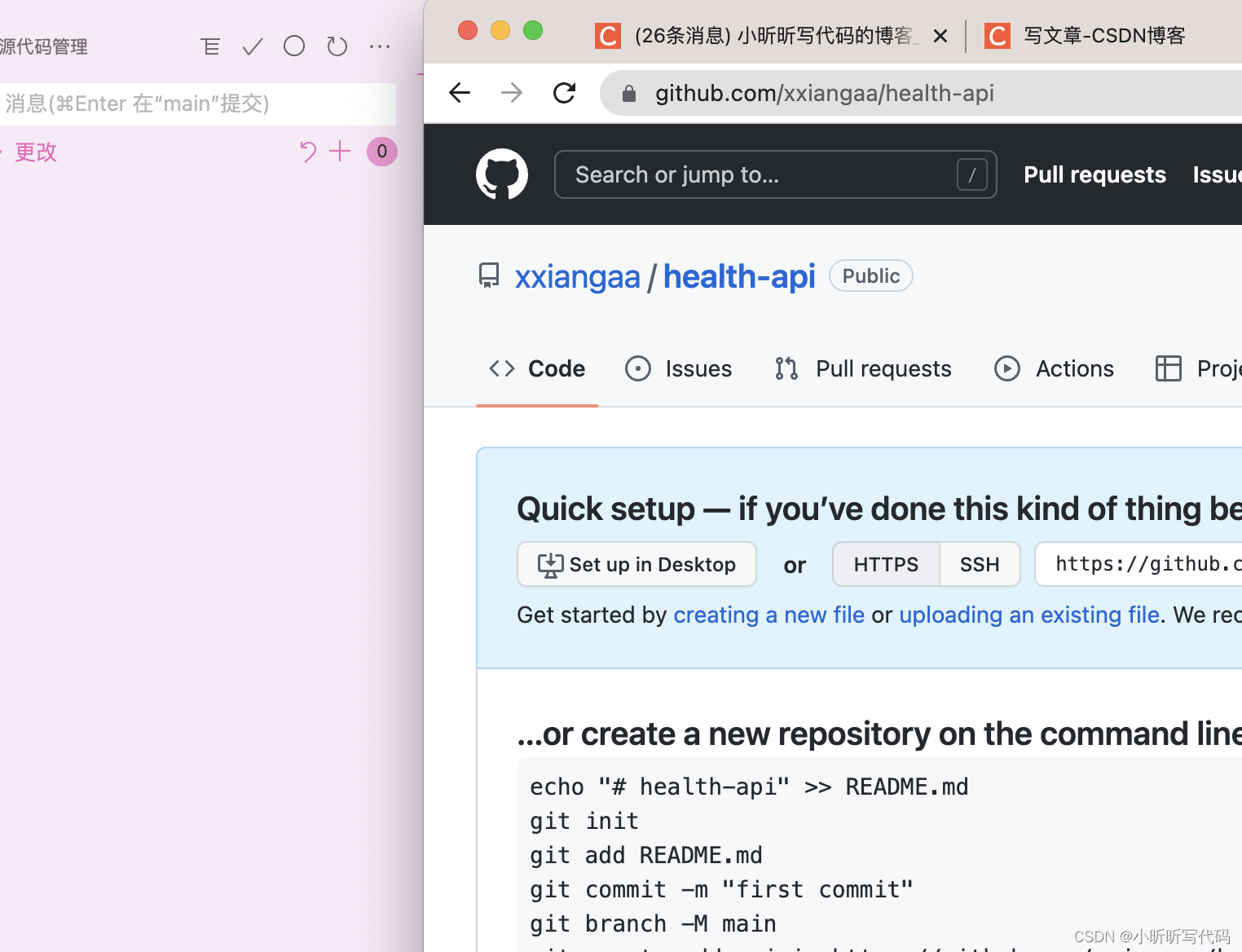Click the discard all changes icon
The width and height of the screenshot is (1242, 952).
click(x=307, y=152)
